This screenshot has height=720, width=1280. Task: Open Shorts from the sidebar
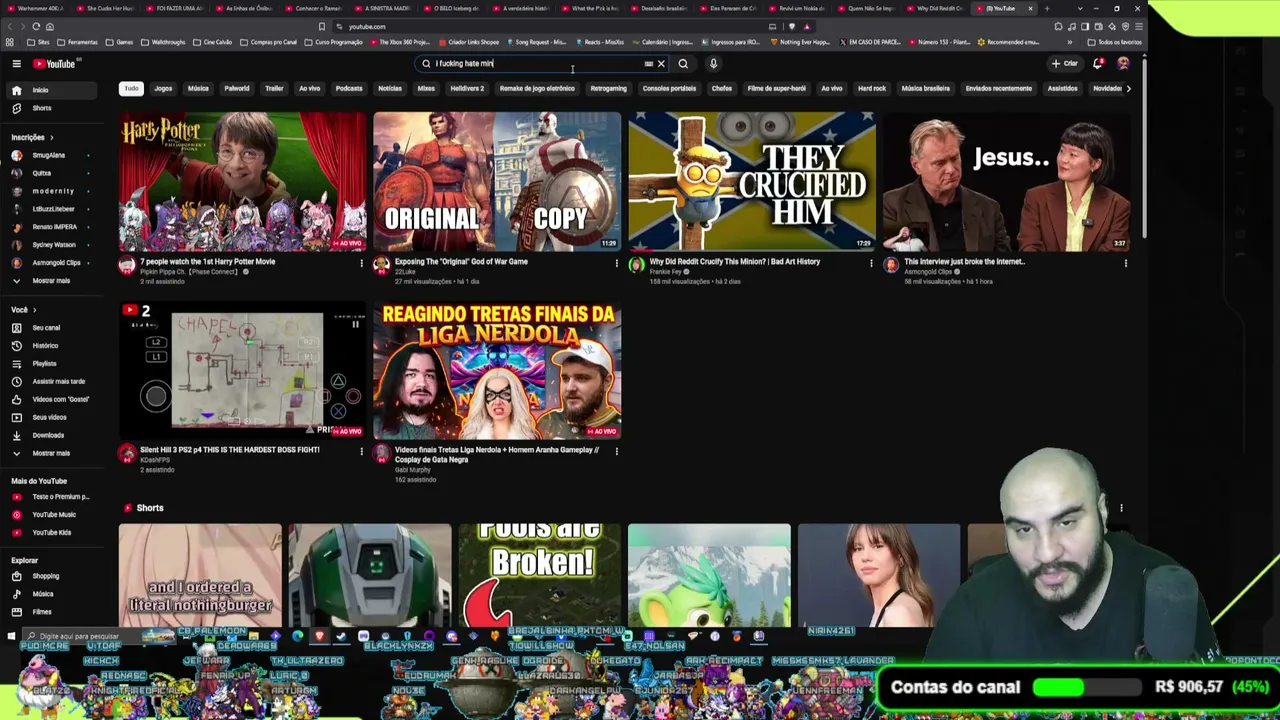pyautogui.click(x=50, y=108)
